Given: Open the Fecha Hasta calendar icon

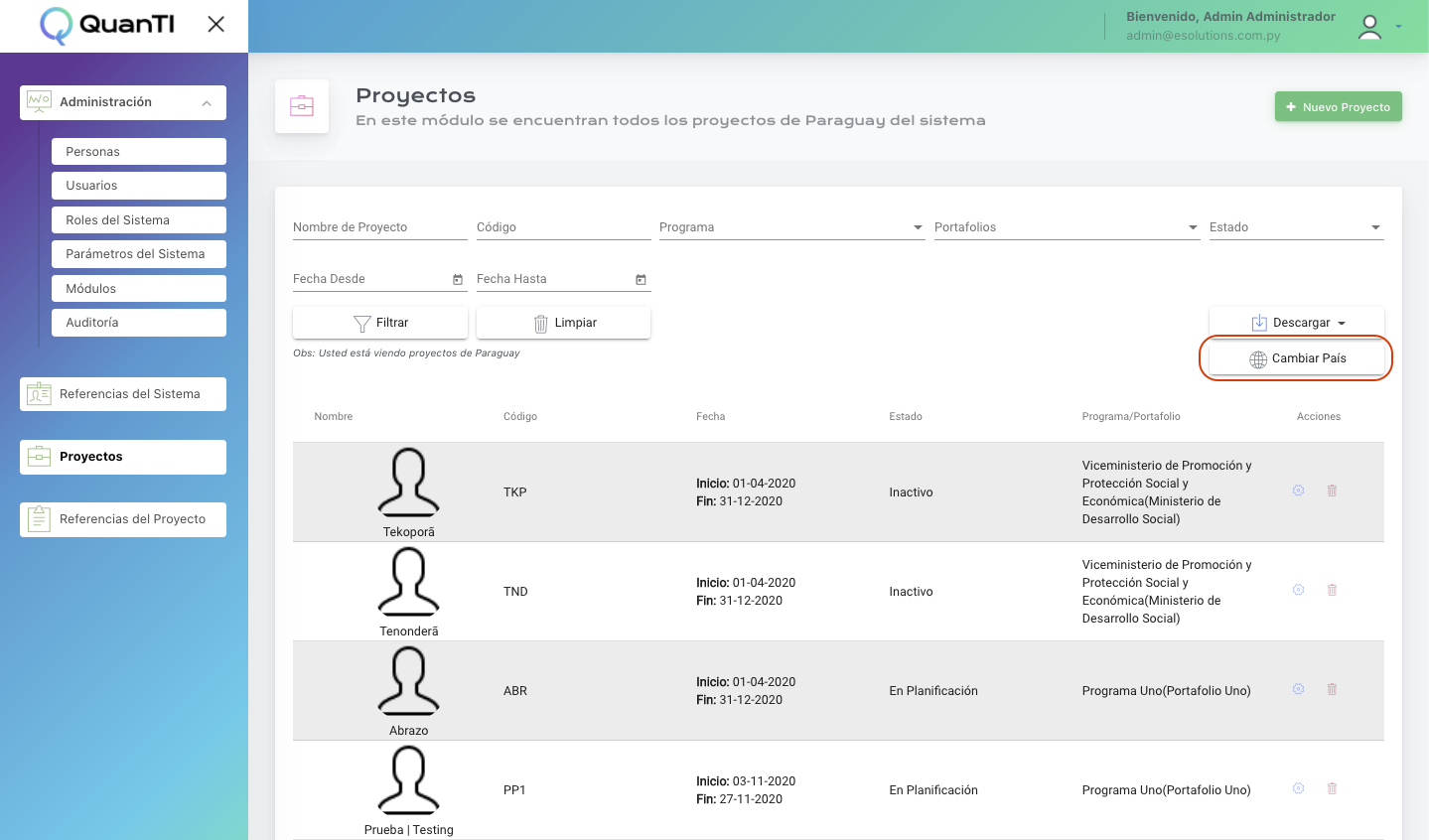Looking at the screenshot, I should pos(642,280).
